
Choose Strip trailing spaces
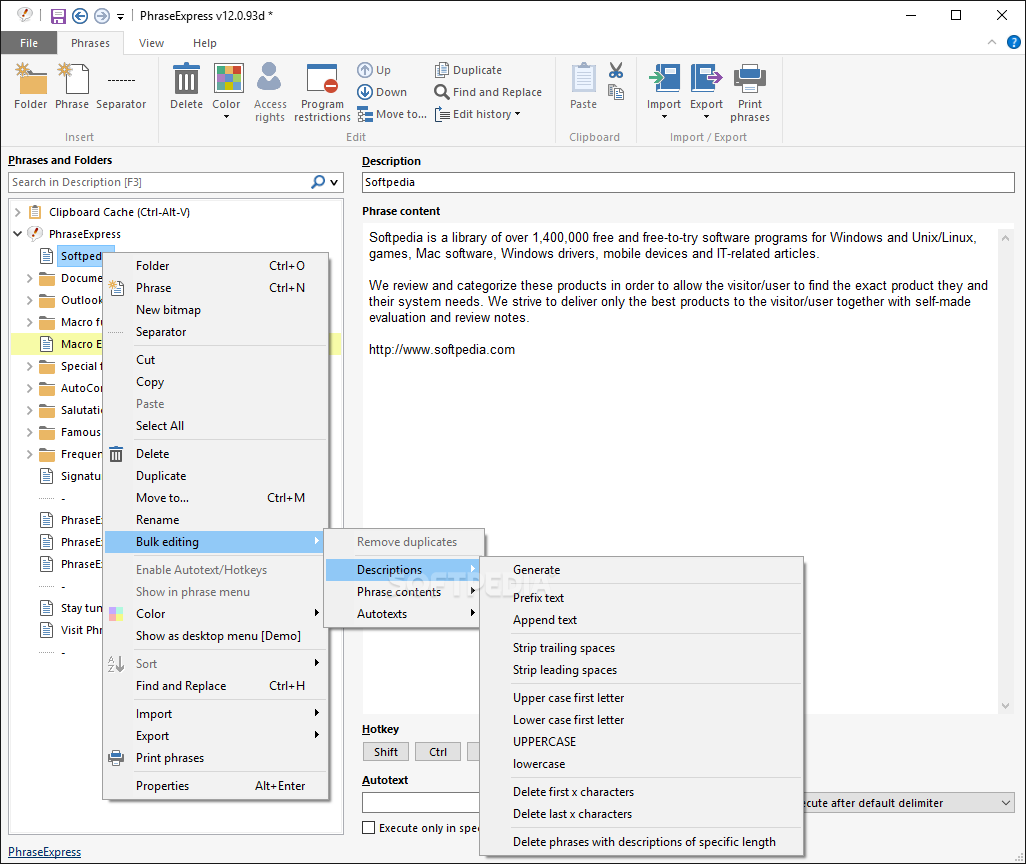click(x=641, y=647)
